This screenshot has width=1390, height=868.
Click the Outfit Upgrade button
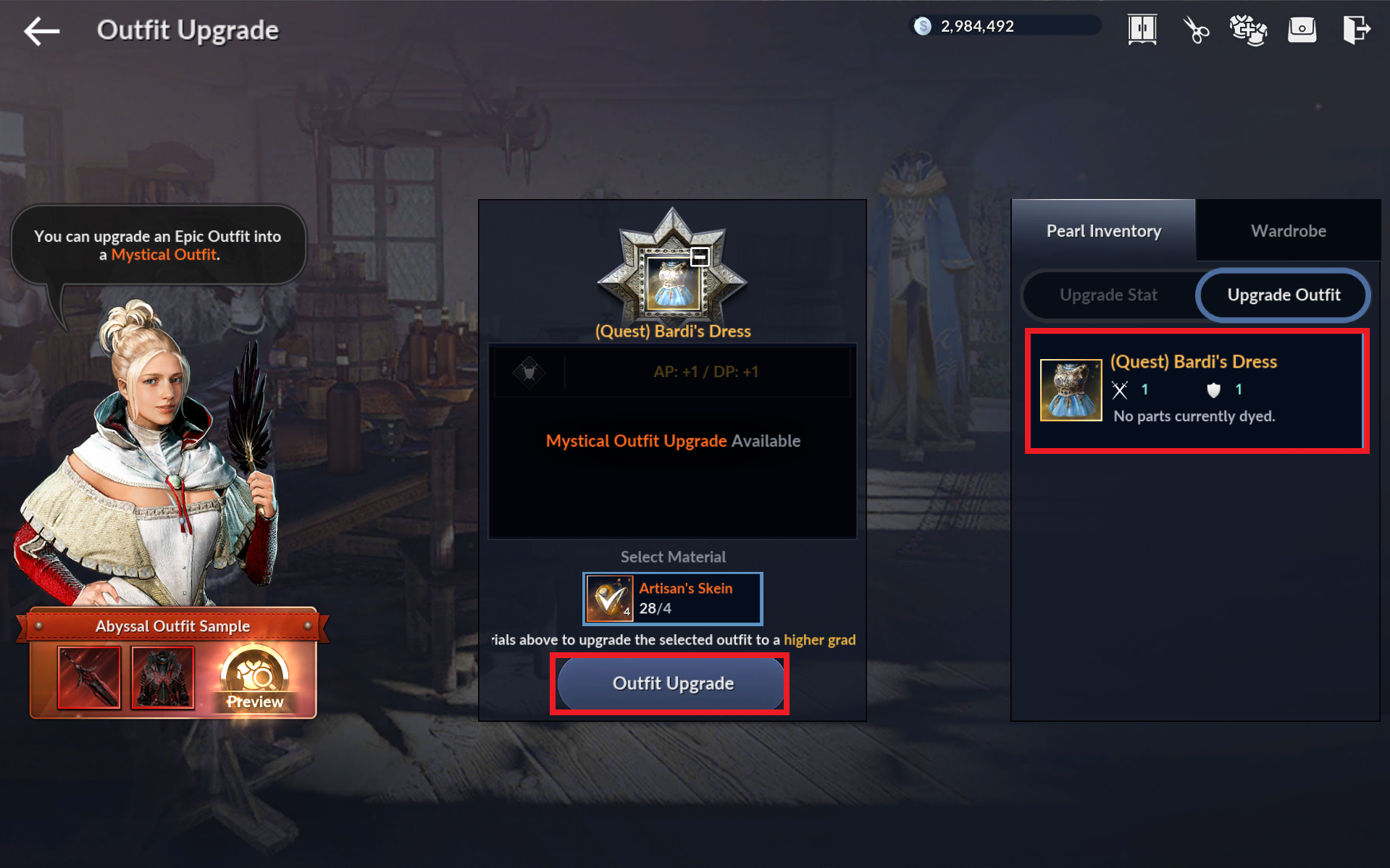[x=671, y=683]
